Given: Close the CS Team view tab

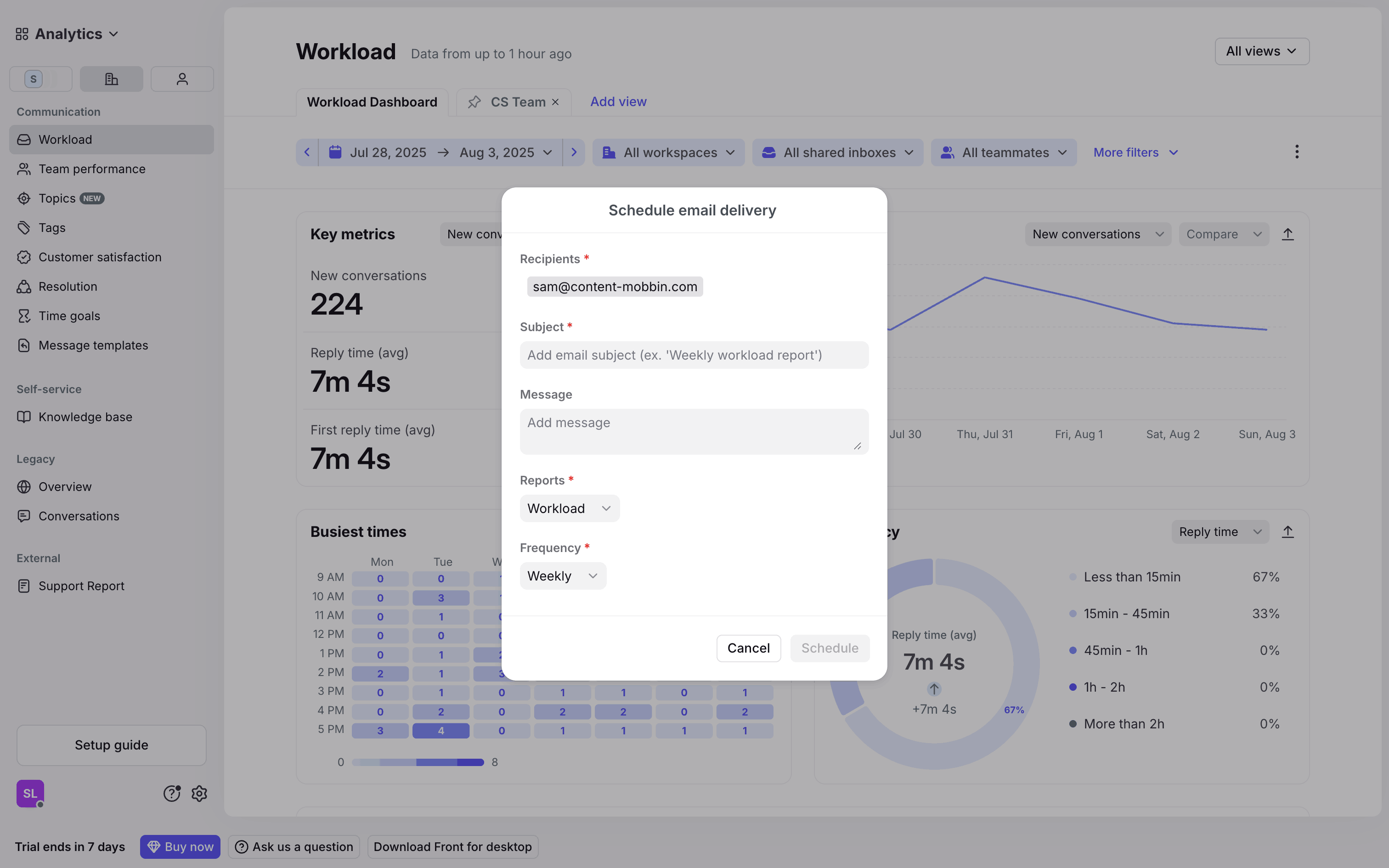Looking at the screenshot, I should (555, 102).
